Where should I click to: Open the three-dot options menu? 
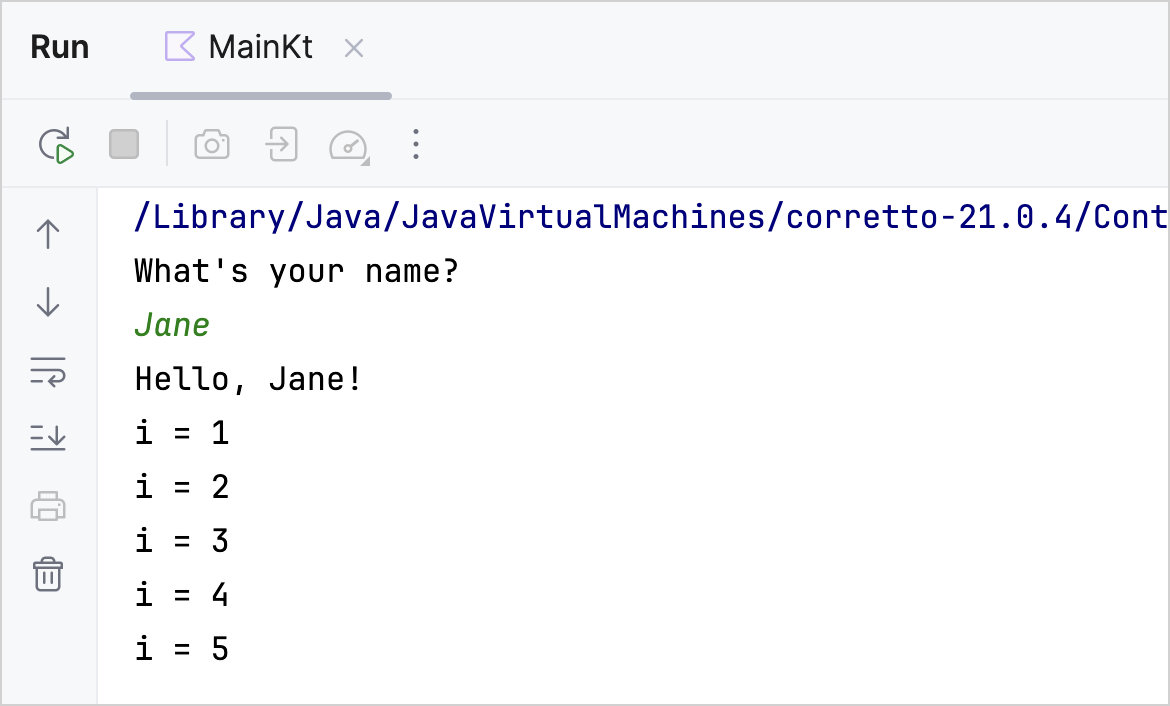coord(415,143)
